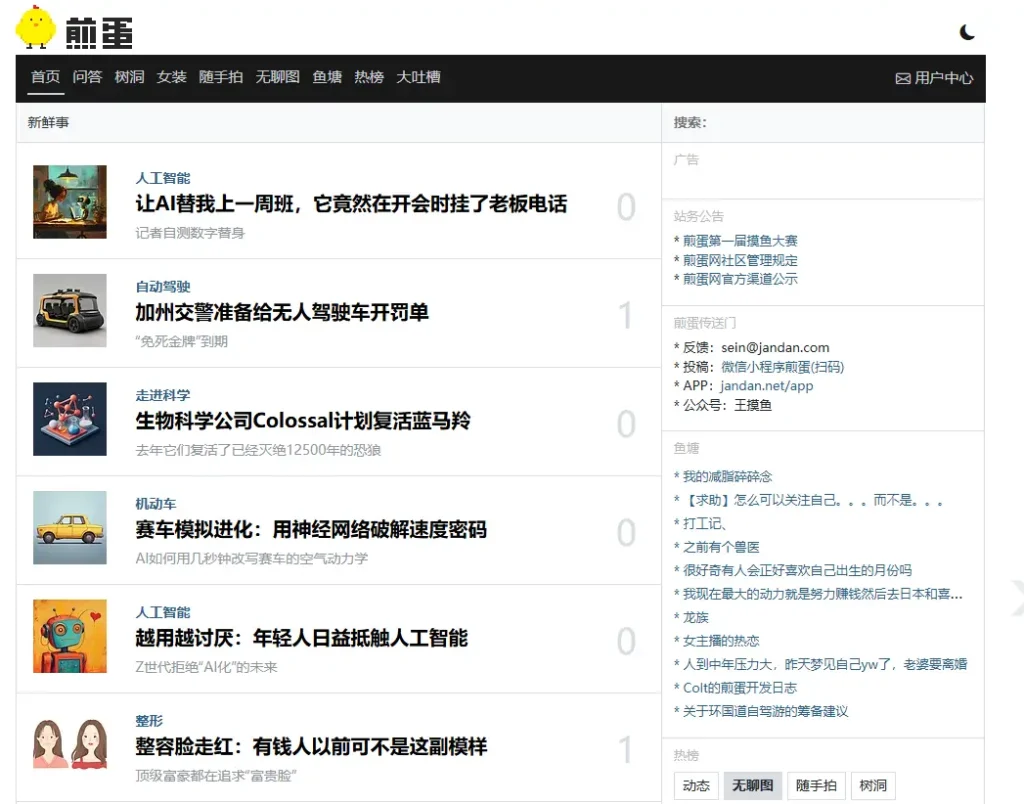Click yellow car thumbnail

pyautogui.click(x=70, y=527)
